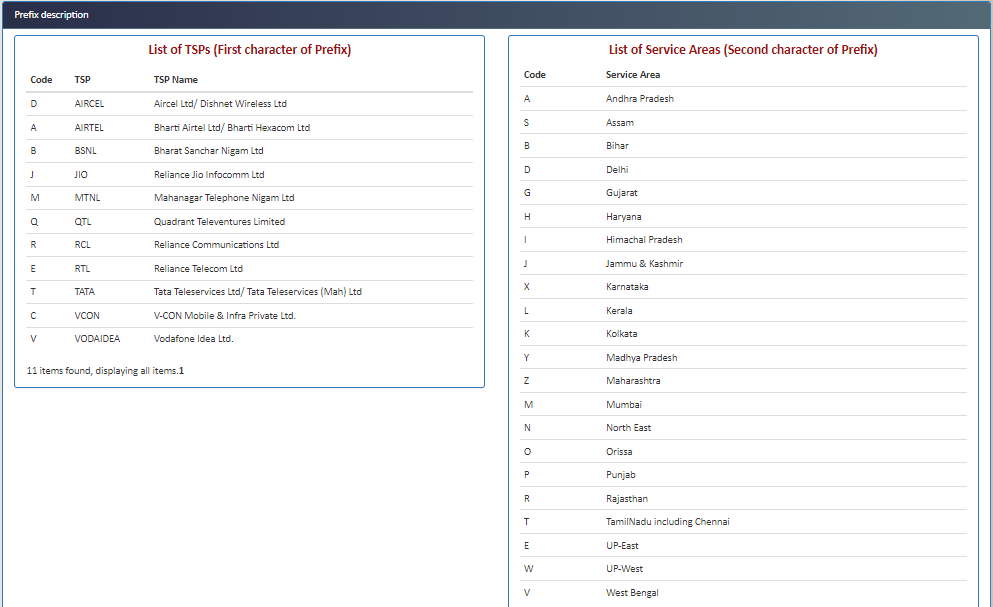993x607 pixels.
Task: Select the Punjab service area
Action: coord(621,475)
